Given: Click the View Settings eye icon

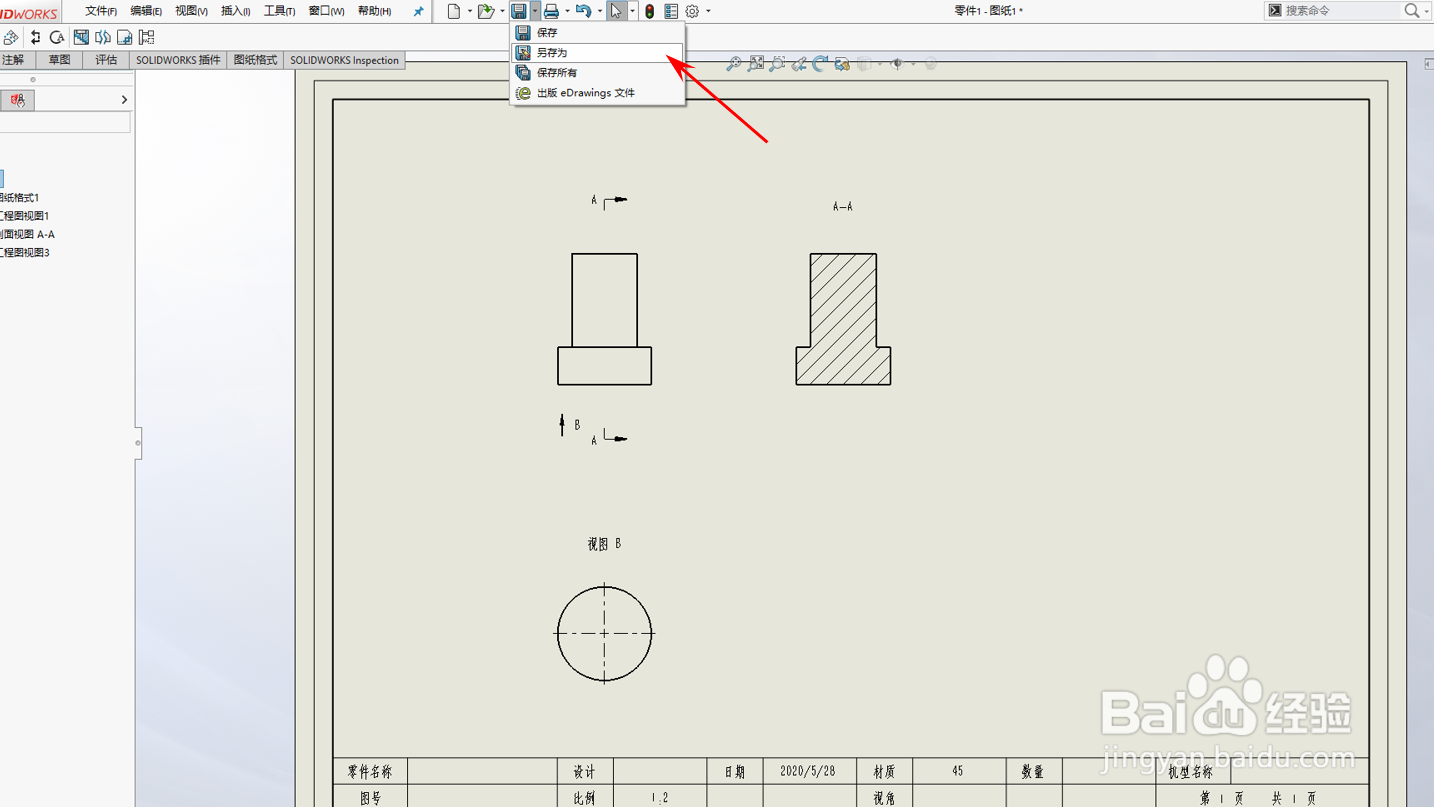Looking at the screenshot, I should (898, 63).
